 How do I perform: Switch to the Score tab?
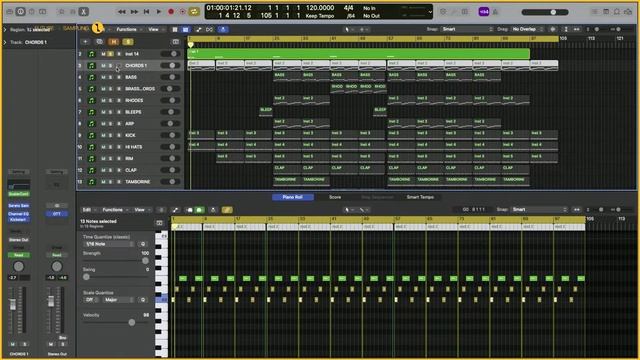click(x=335, y=197)
